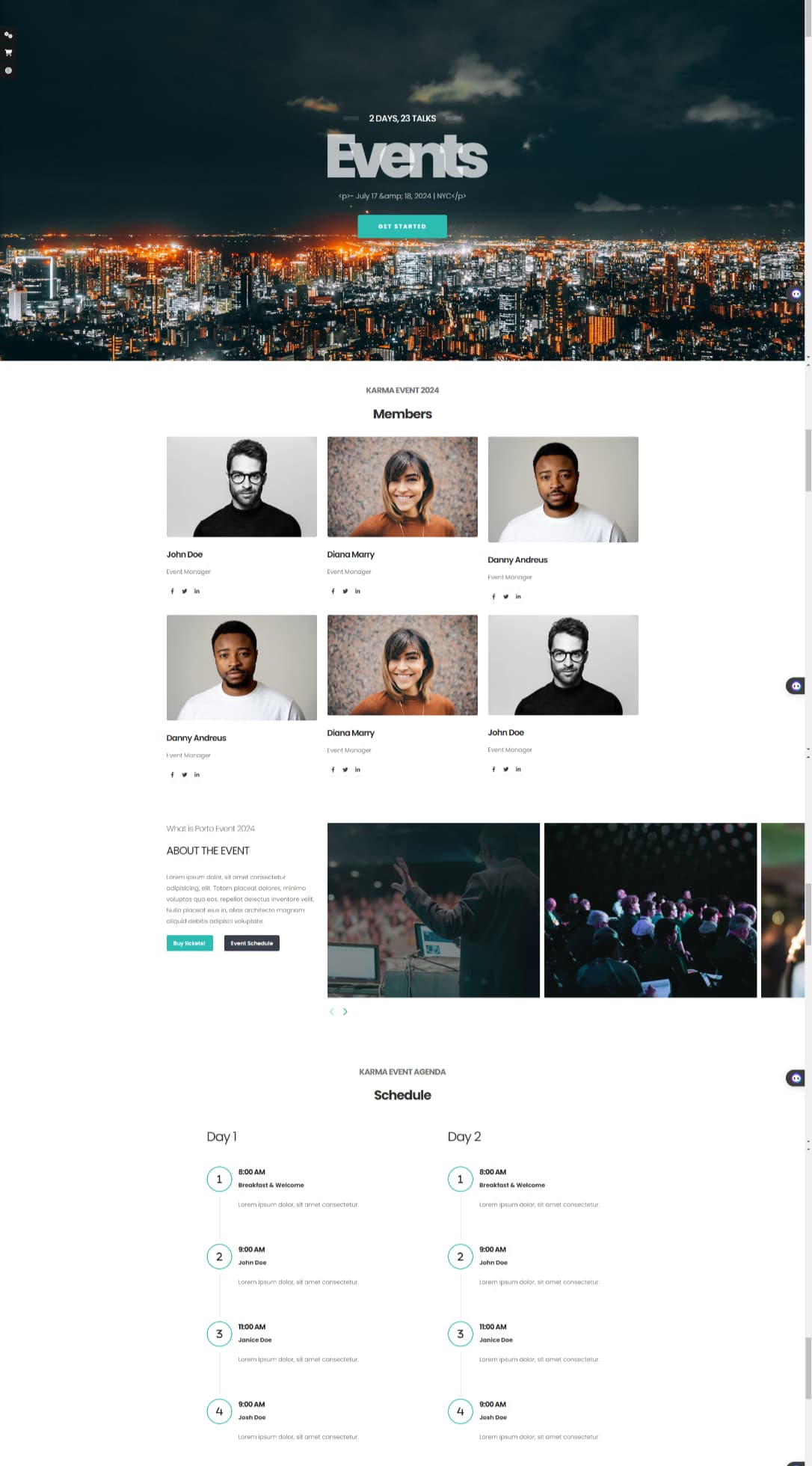Open the speaker presenting carousel photo
The image size is (812, 1466).
pyautogui.click(x=434, y=910)
